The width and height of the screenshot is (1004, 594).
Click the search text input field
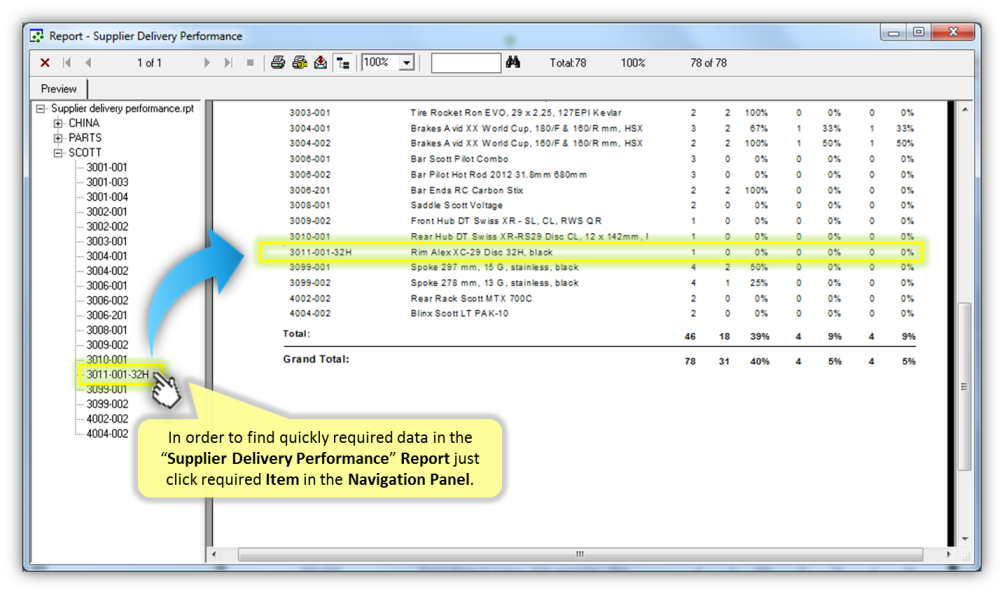pyautogui.click(x=466, y=63)
